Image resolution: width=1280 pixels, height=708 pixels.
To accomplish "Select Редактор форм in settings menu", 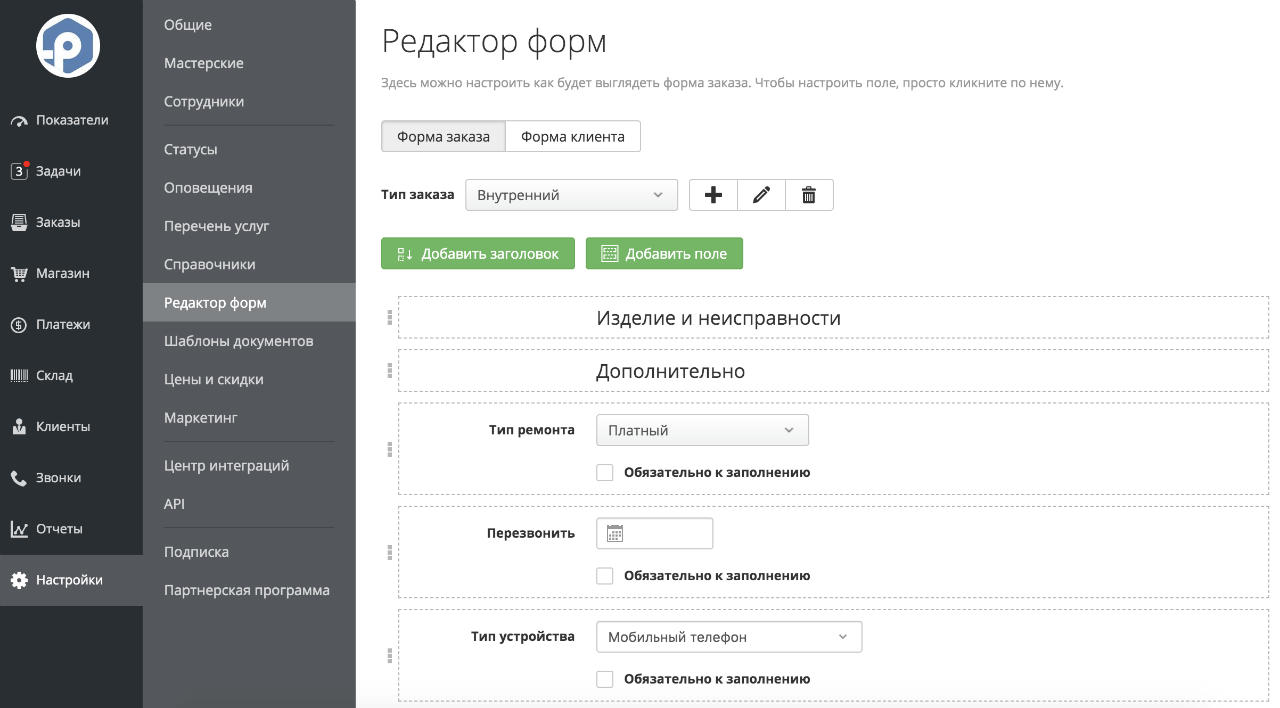I will pos(249,303).
